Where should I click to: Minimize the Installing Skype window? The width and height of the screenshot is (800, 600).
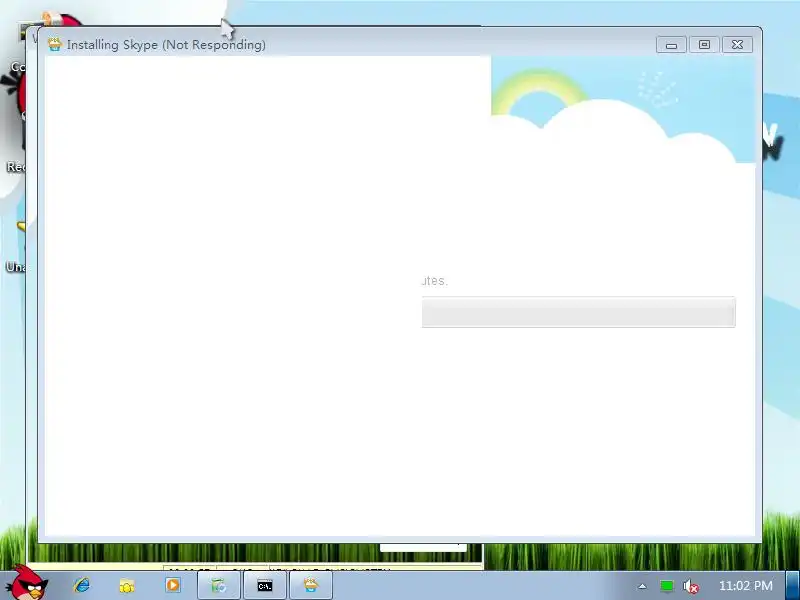tap(671, 45)
